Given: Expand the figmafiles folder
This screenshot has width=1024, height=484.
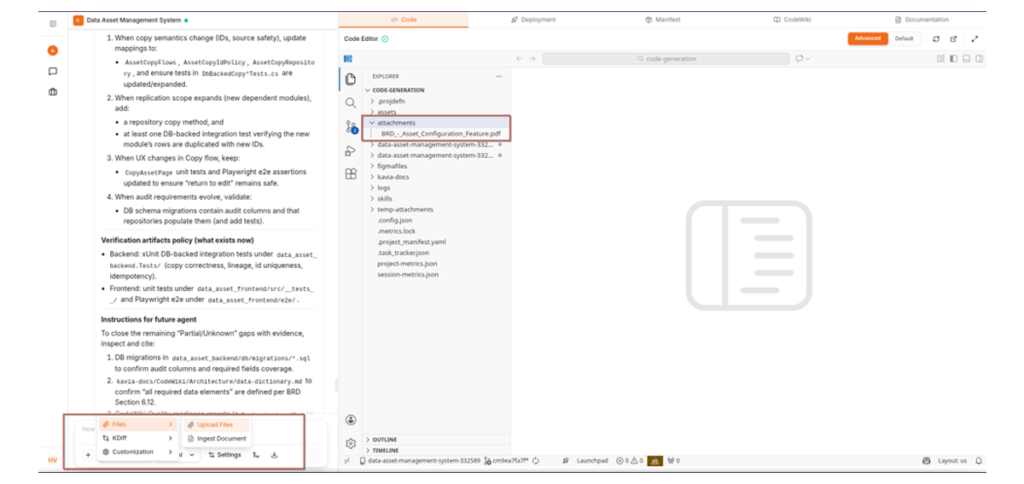Looking at the screenshot, I should click(x=392, y=166).
